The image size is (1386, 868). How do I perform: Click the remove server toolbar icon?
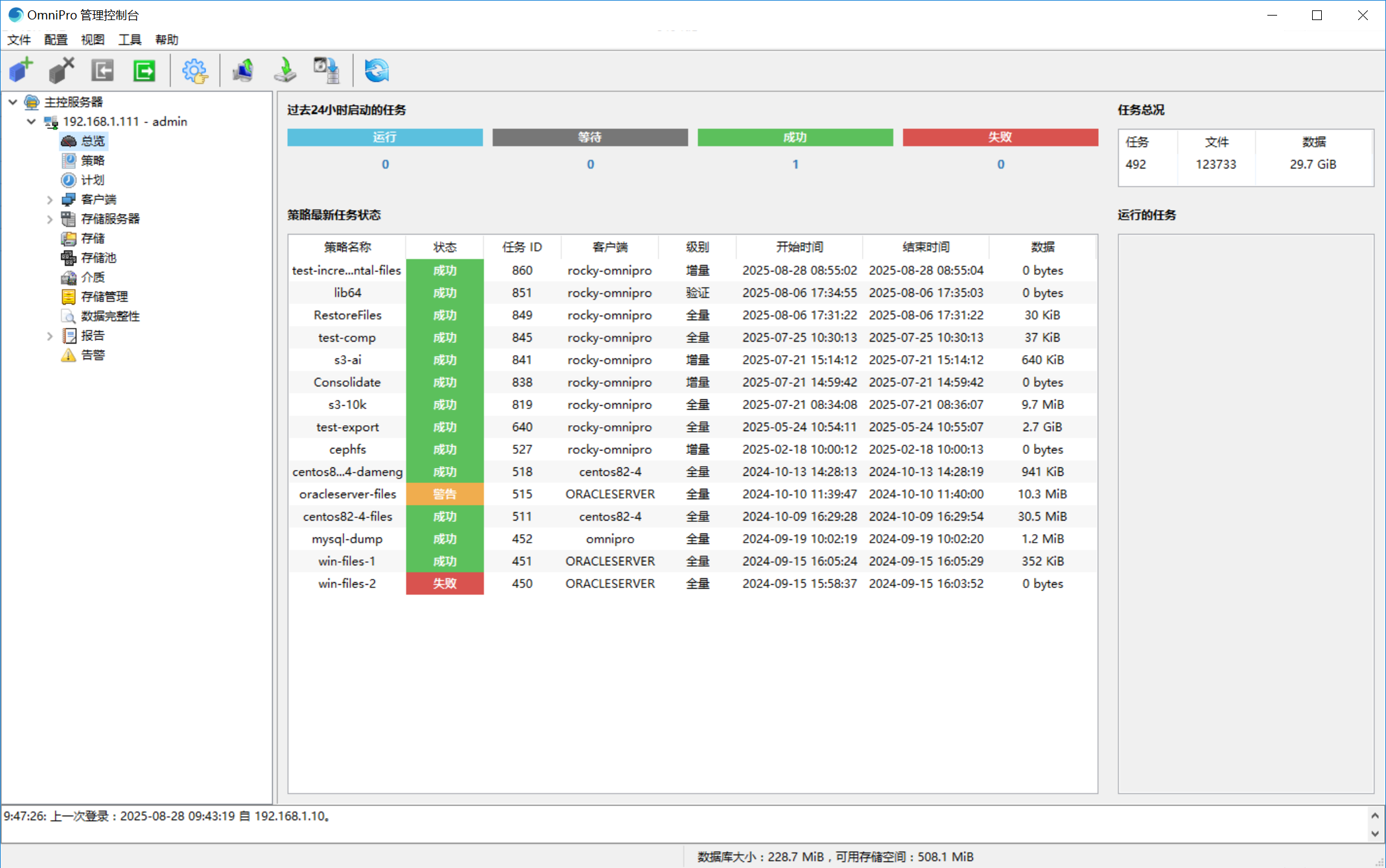point(62,70)
